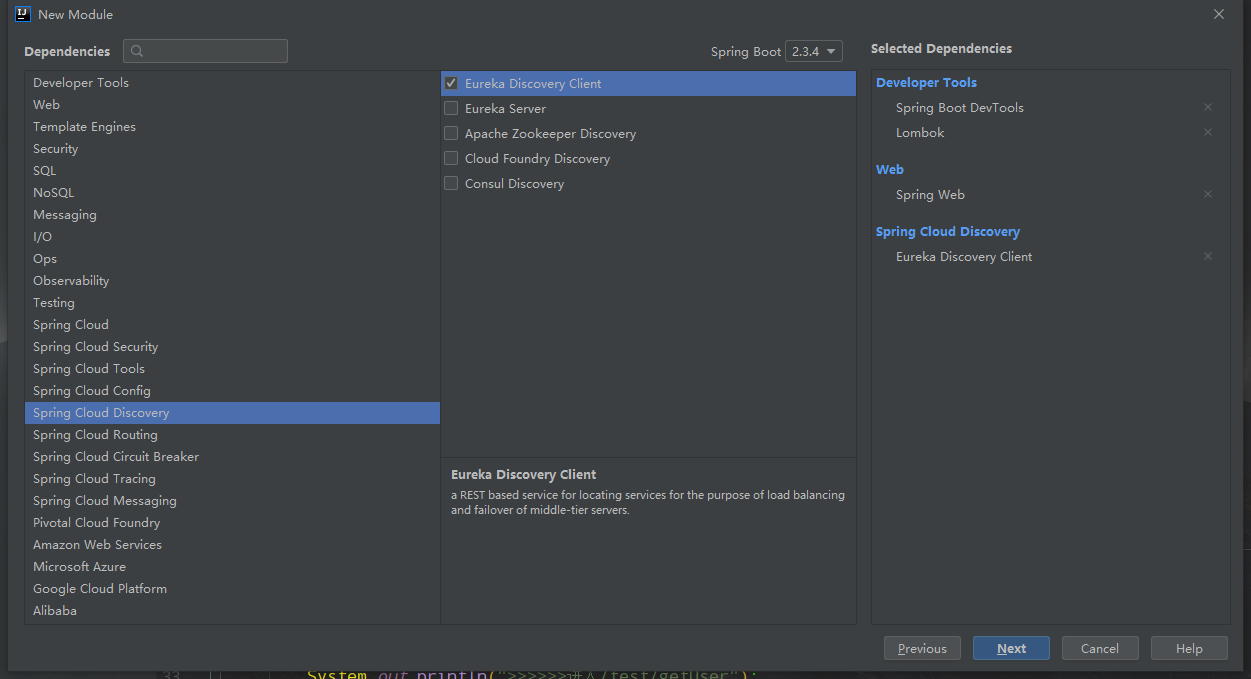Select Eureka Discovery Client in selected list
This screenshot has height=679, width=1251.
(964, 257)
